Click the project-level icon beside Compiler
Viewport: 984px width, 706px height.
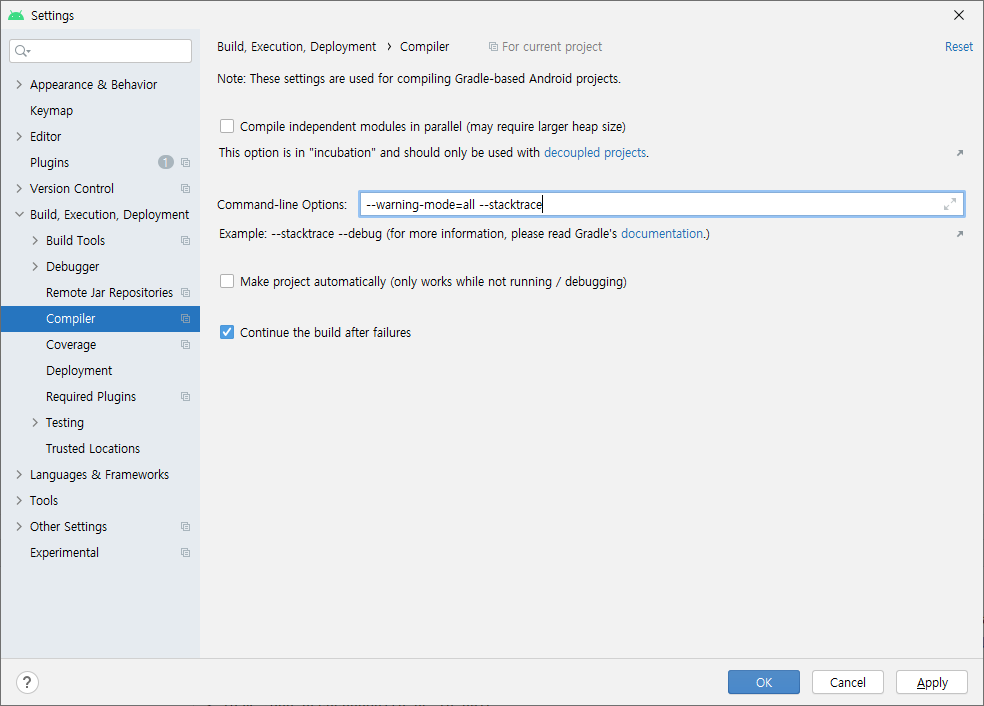pyautogui.click(x=185, y=319)
